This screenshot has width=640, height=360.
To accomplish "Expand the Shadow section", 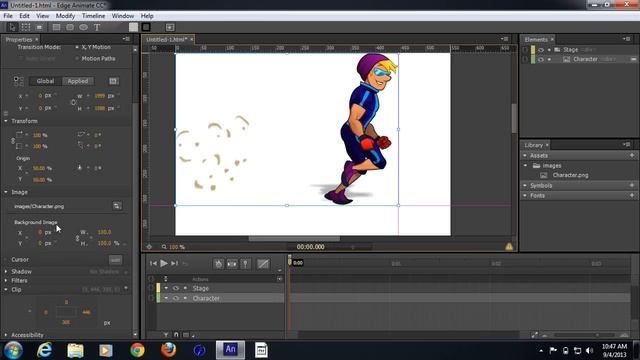I will pos(6,271).
